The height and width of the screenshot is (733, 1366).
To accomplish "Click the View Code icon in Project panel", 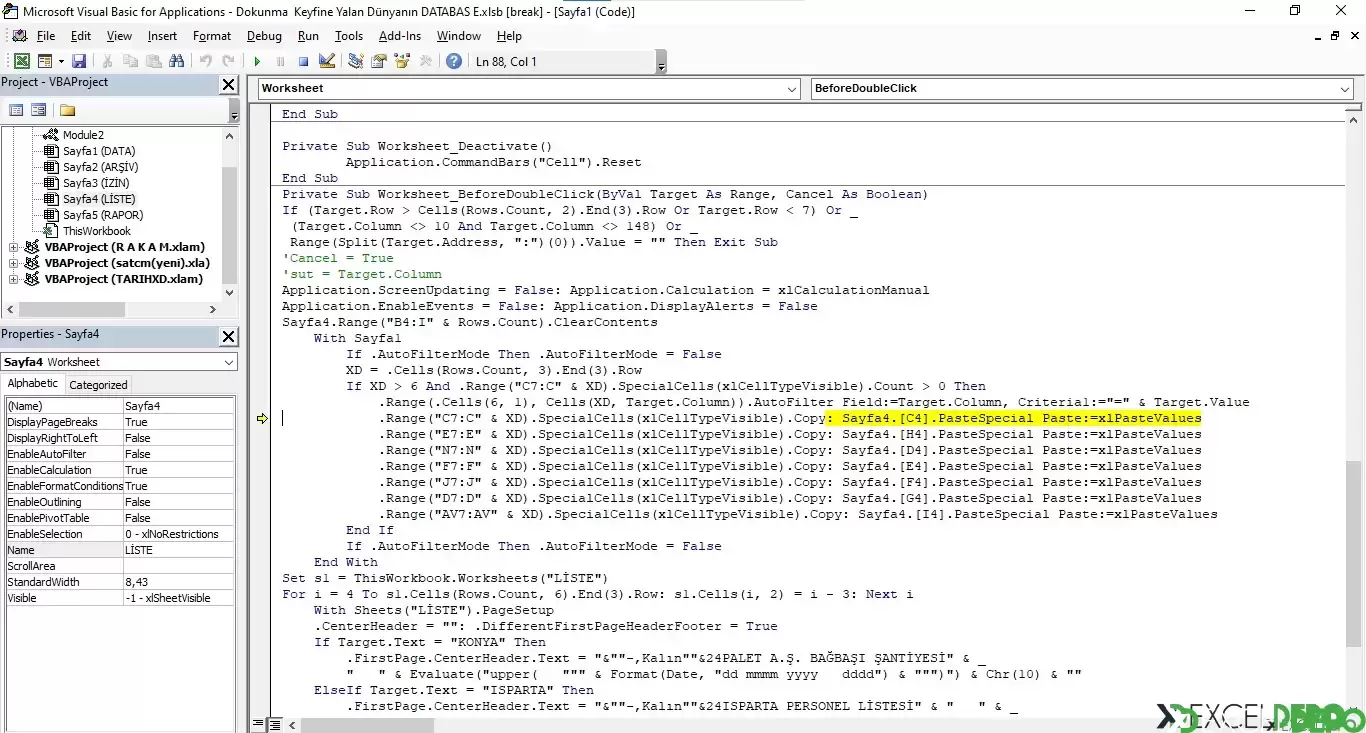I will pos(16,110).
